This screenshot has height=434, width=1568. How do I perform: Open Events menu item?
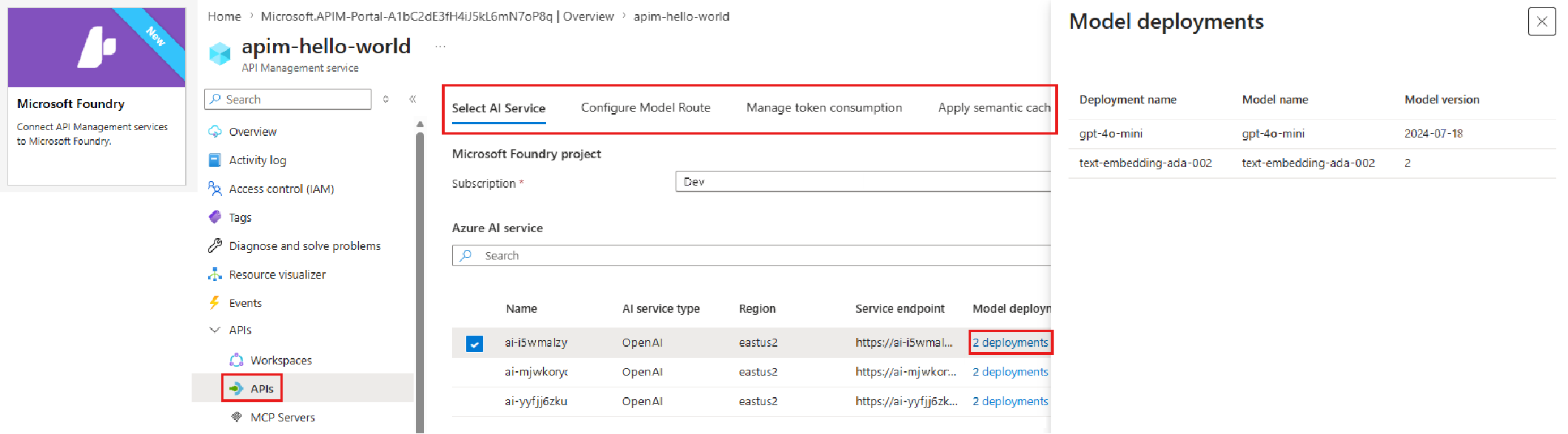[245, 302]
